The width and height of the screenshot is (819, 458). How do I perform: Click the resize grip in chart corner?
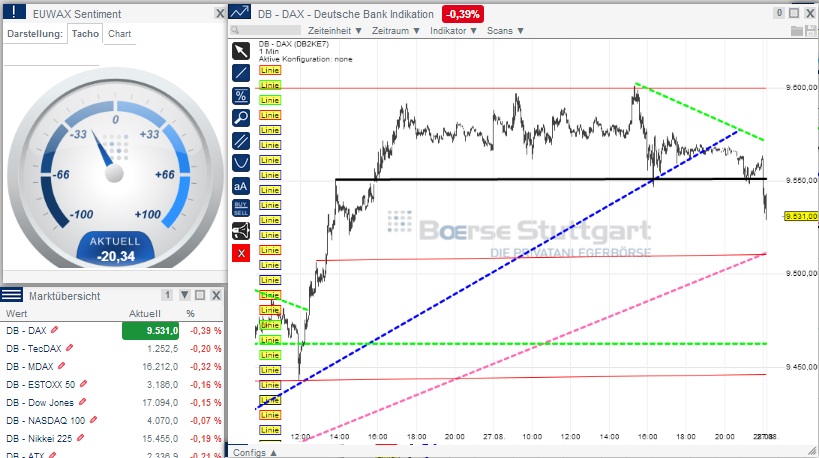coord(812,452)
